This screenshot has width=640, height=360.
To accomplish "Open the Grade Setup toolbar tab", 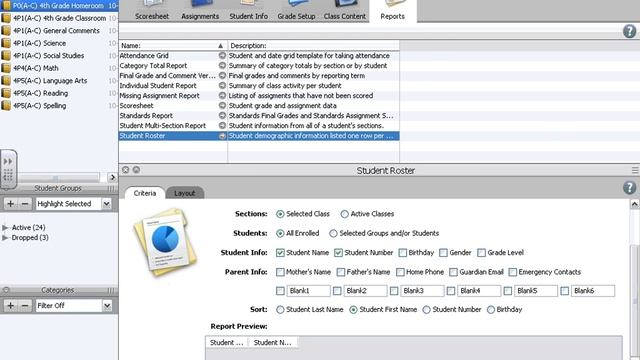I will coord(296,11).
